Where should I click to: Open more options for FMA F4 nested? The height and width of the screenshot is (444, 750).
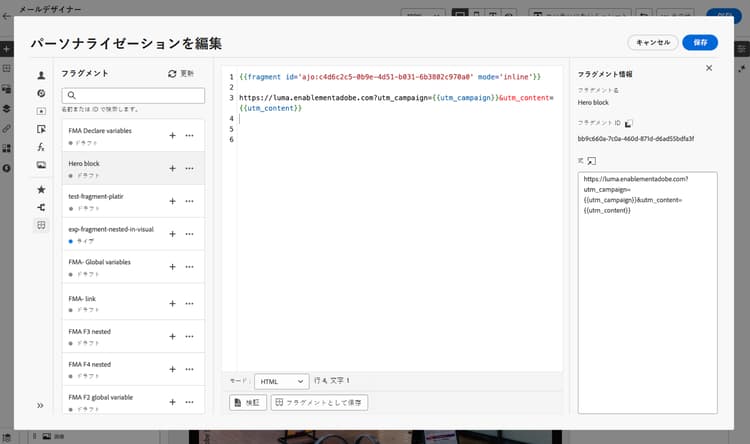189,369
